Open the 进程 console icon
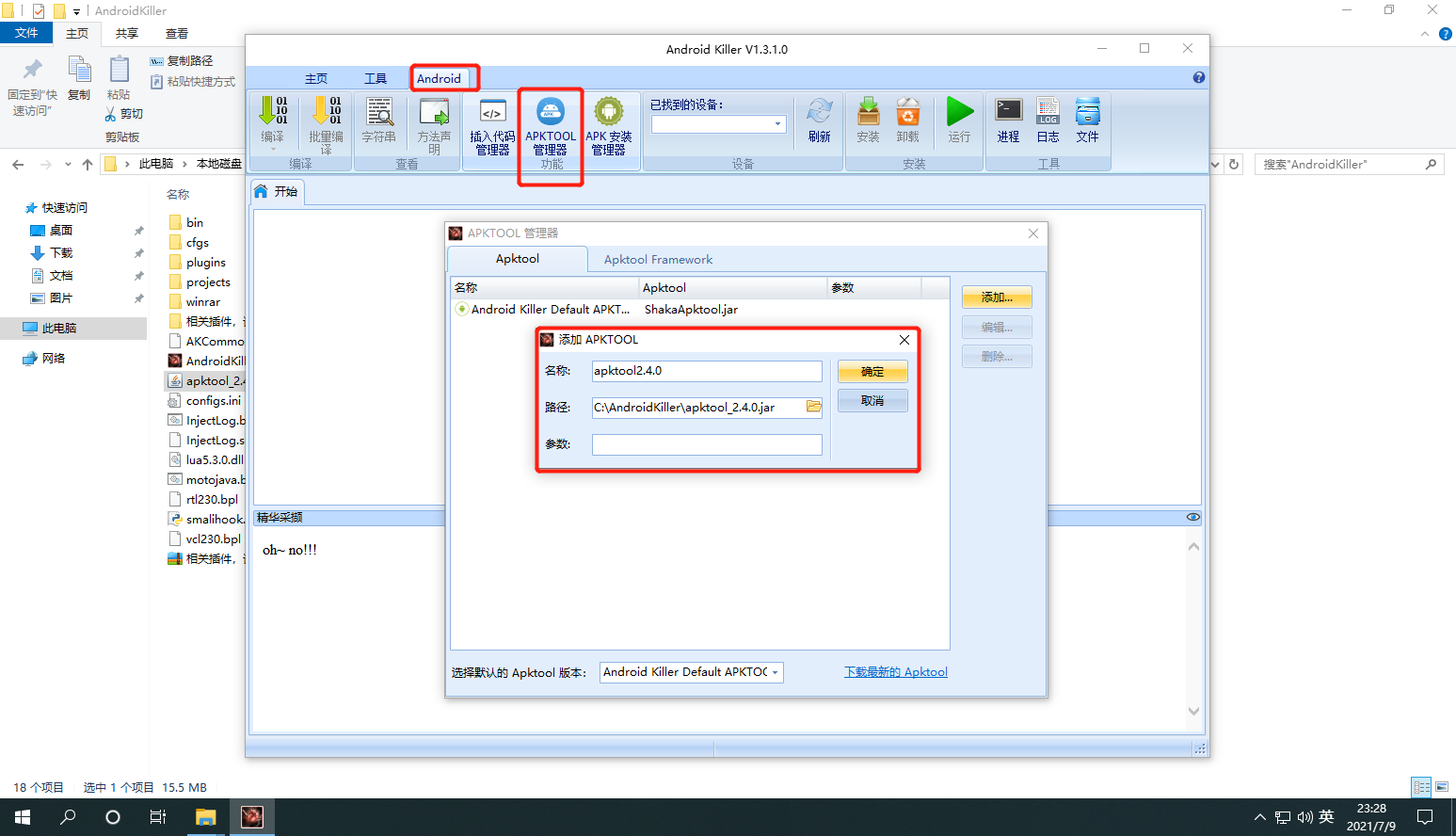This screenshot has width=1456, height=836. point(1008,111)
